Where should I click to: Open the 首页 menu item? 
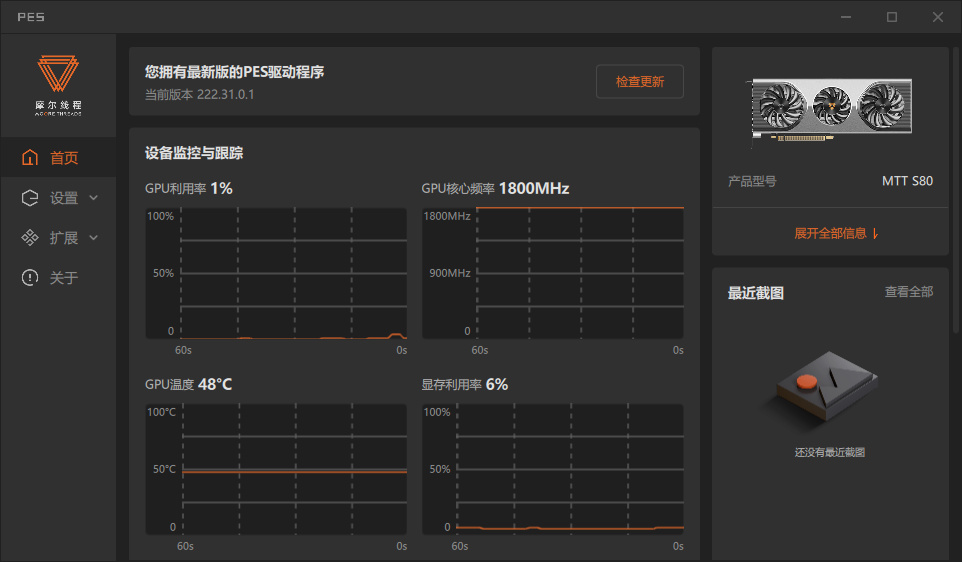tap(58, 158)
